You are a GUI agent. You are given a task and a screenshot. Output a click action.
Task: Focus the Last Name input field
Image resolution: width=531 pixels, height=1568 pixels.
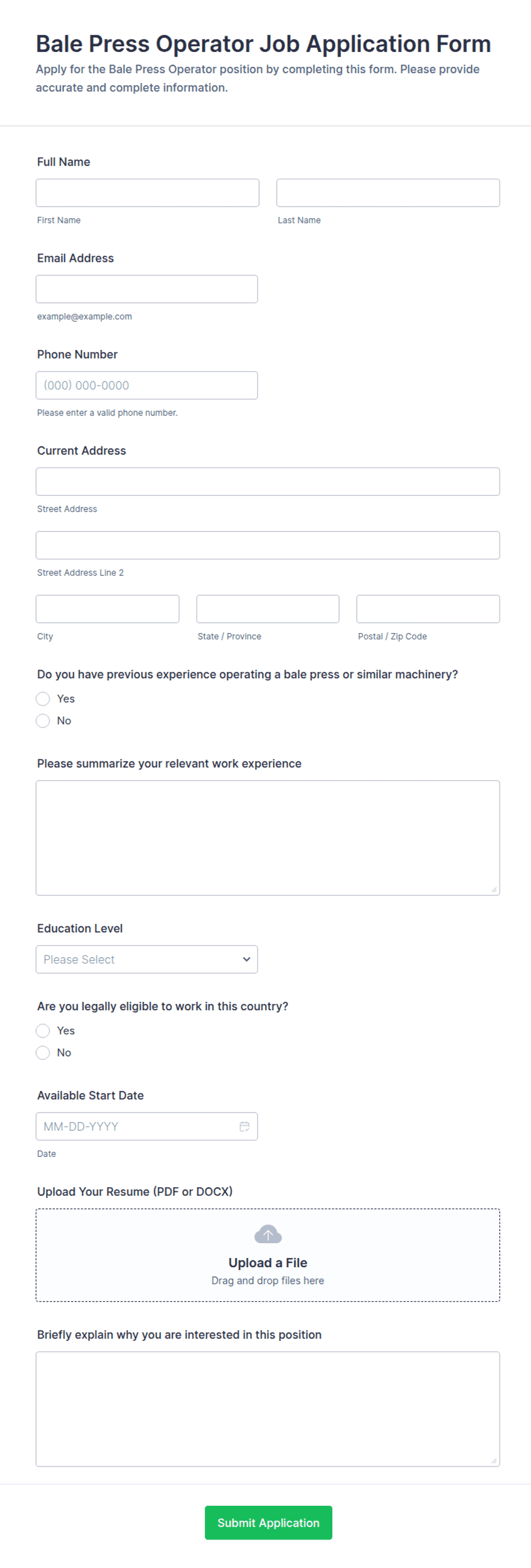click(x=388, y=192)
